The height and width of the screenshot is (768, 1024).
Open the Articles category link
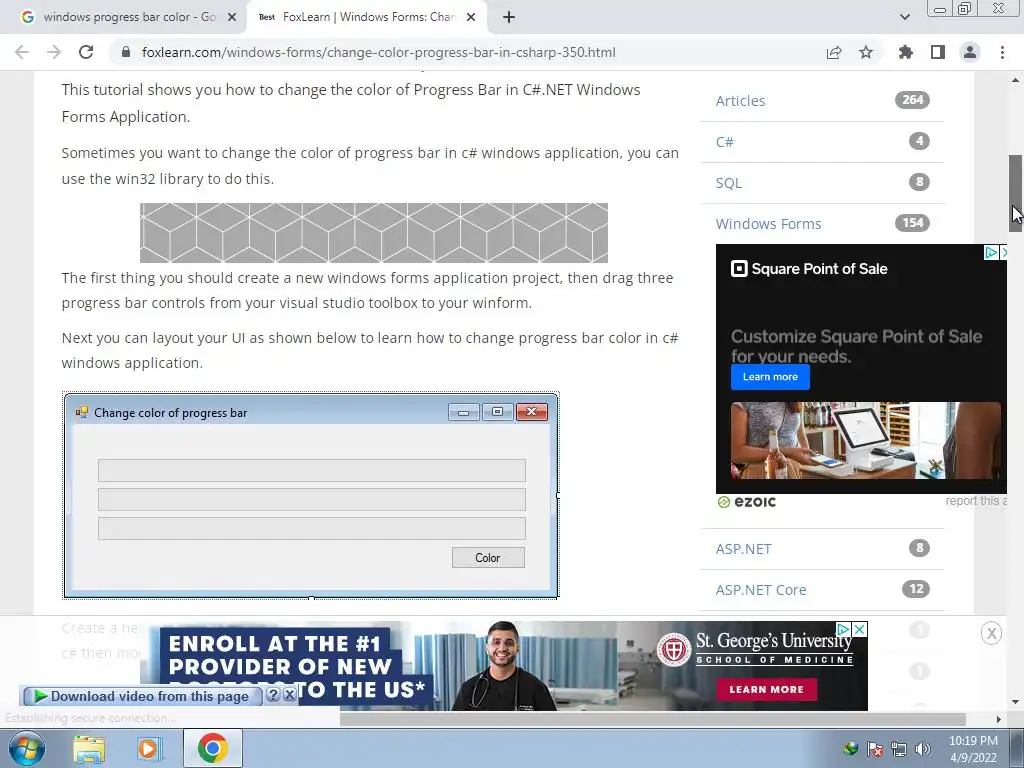(741, 101)
